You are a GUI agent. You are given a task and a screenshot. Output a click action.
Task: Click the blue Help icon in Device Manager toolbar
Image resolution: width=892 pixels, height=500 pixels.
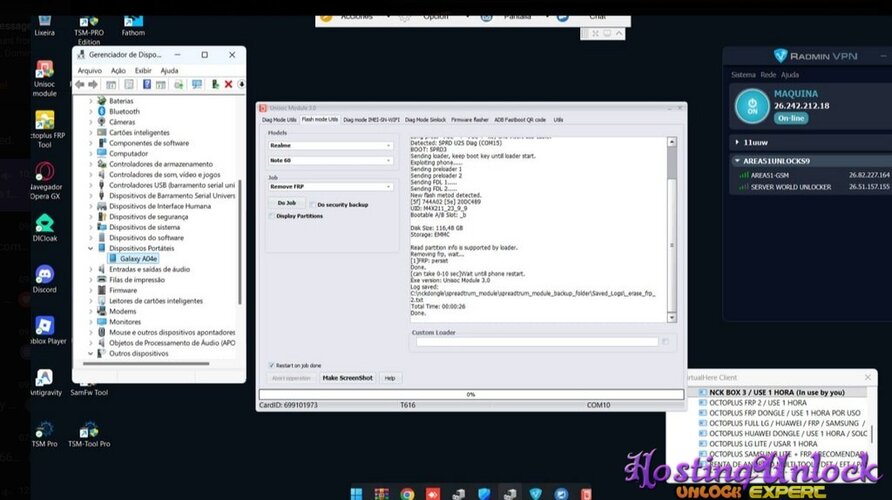[147, 85]
